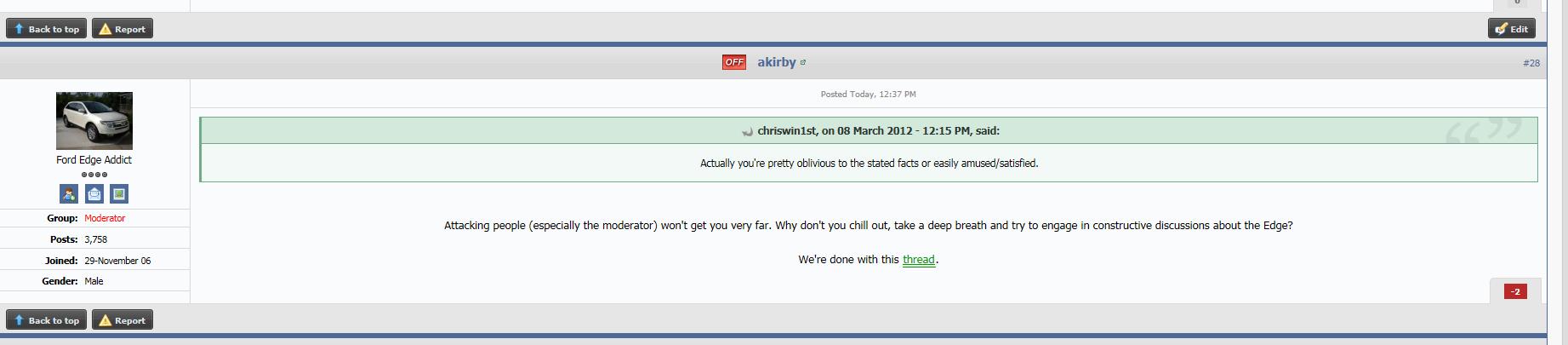
Task: Open the member gallery picture icon
Action: pyautogui.click(x=119, y=194)
